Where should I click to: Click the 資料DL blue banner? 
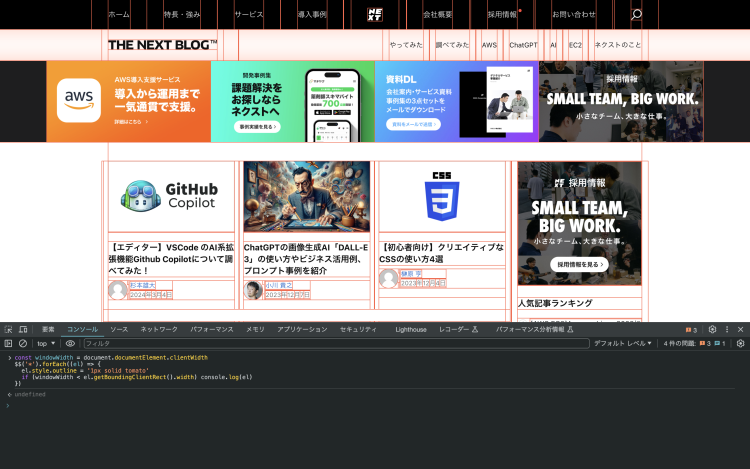click(x=457, y=101)
